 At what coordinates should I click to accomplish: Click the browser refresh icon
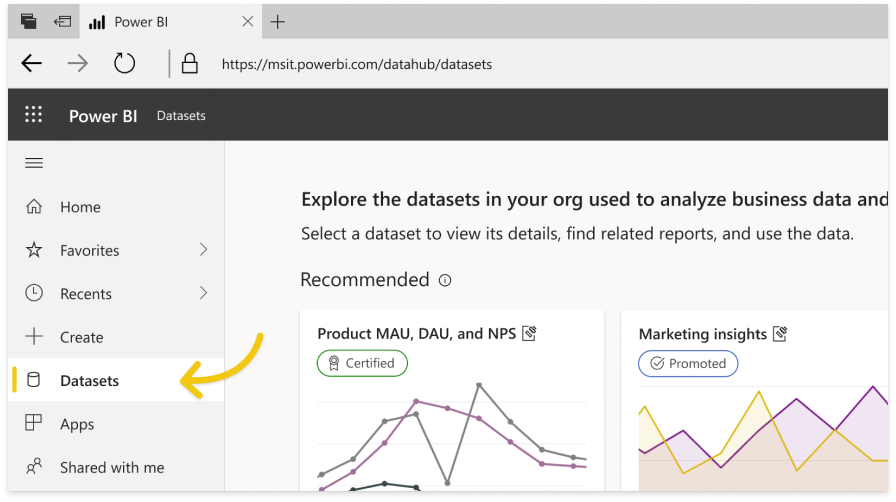(x=124, y=64)
